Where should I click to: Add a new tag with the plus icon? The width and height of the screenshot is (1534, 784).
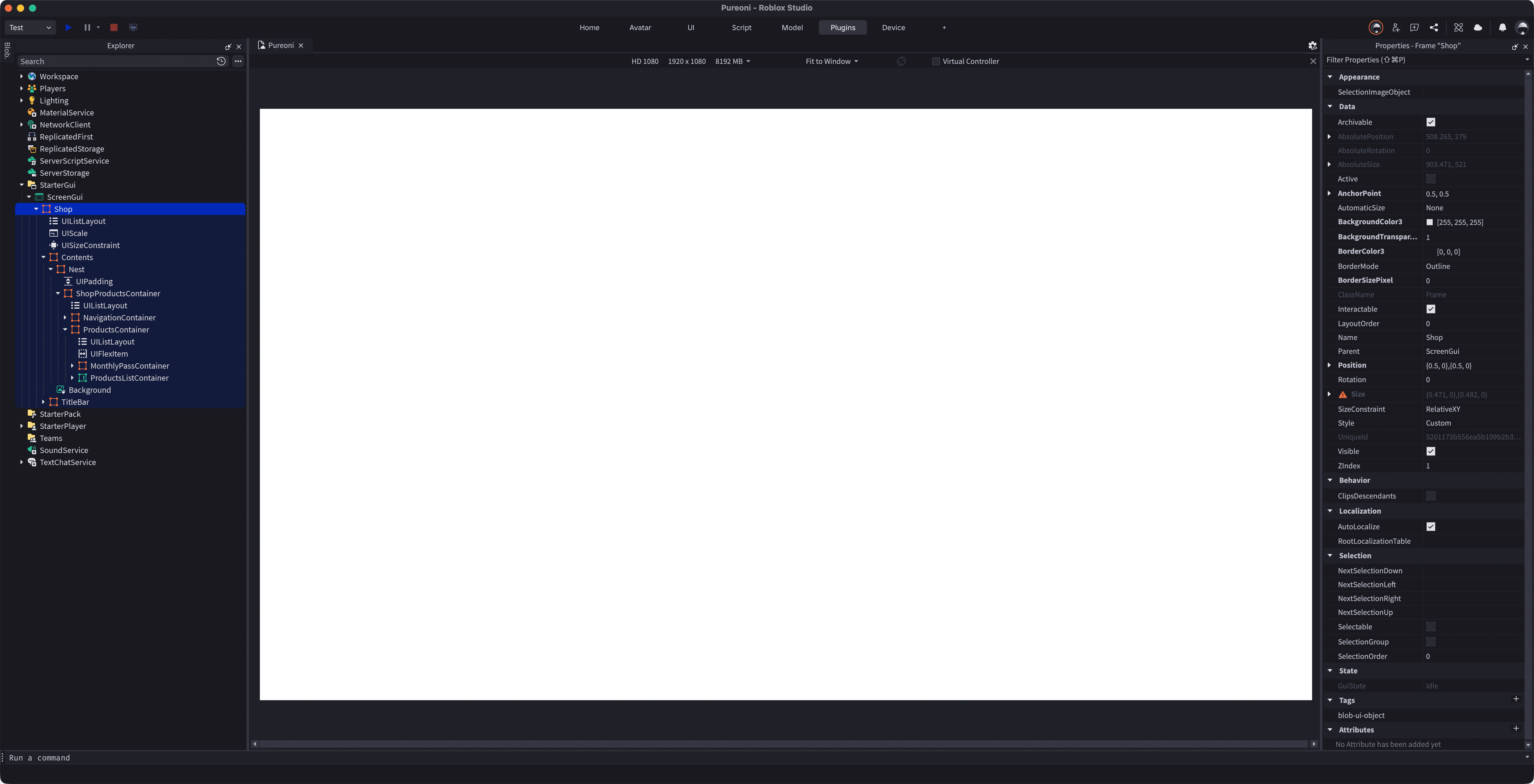click(1516, 699)
